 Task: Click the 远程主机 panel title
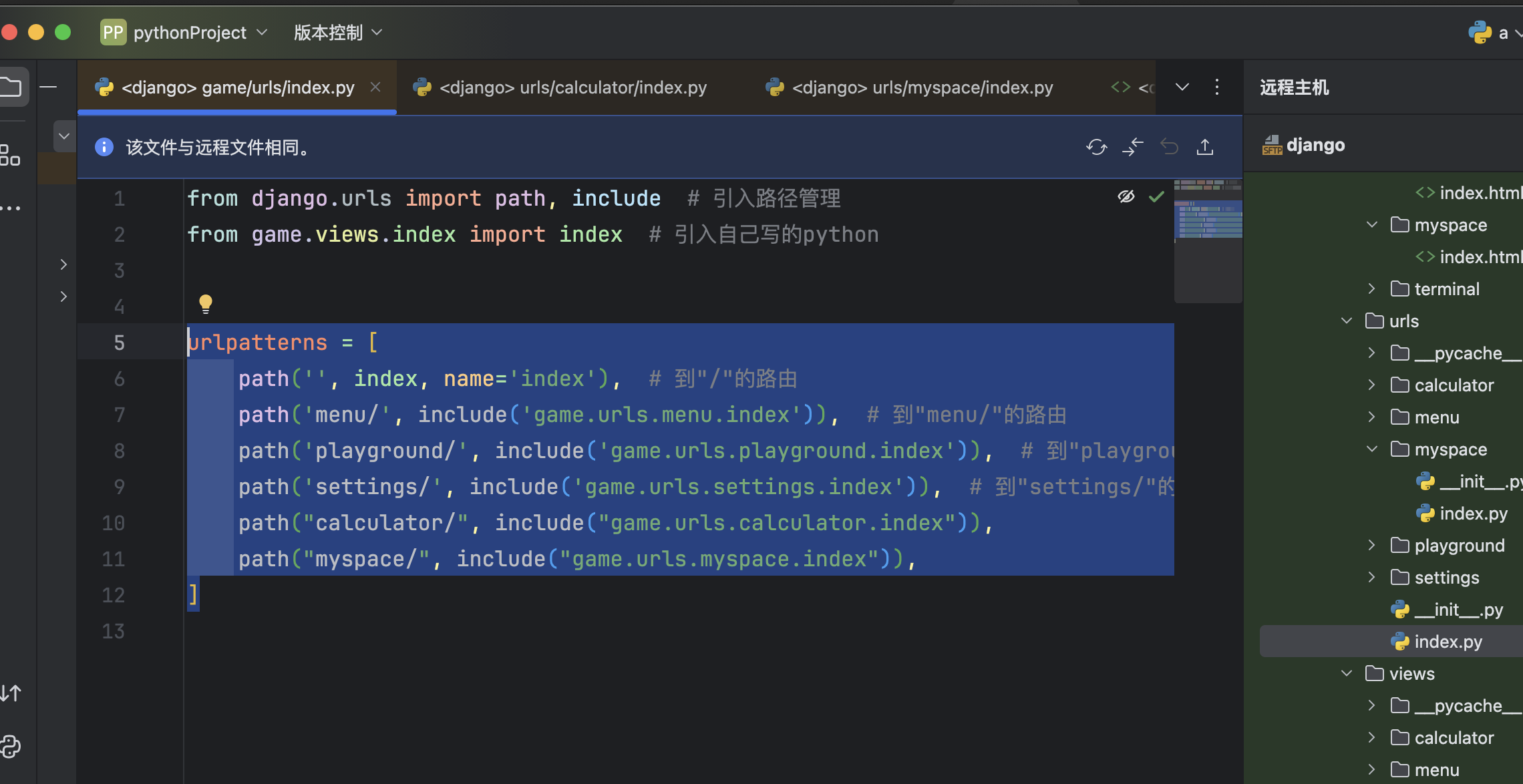(x=1295, y=87)
